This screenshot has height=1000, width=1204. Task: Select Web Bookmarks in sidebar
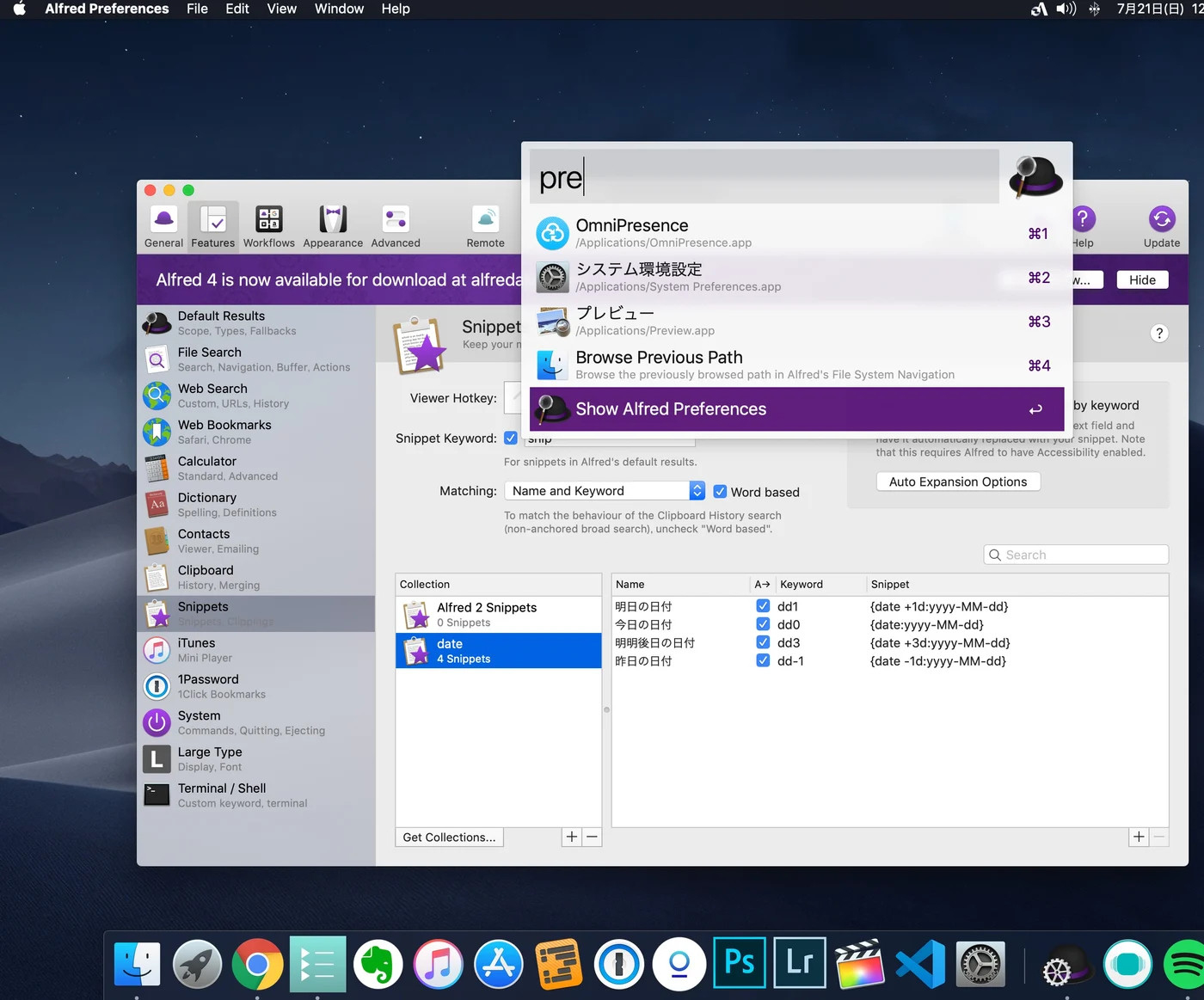click(256, 432)
